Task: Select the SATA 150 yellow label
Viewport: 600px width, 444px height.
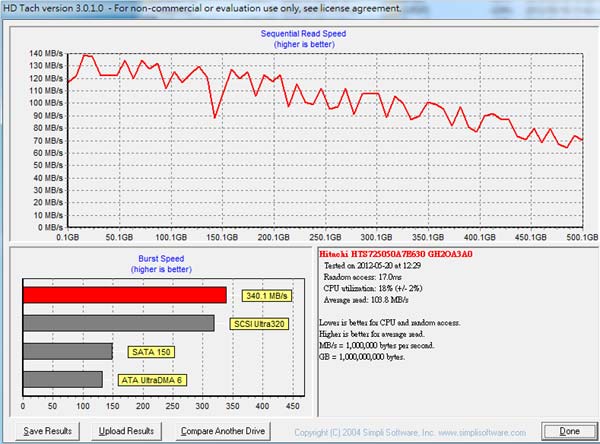Action: pyautogui.click(x=150, y=351)
